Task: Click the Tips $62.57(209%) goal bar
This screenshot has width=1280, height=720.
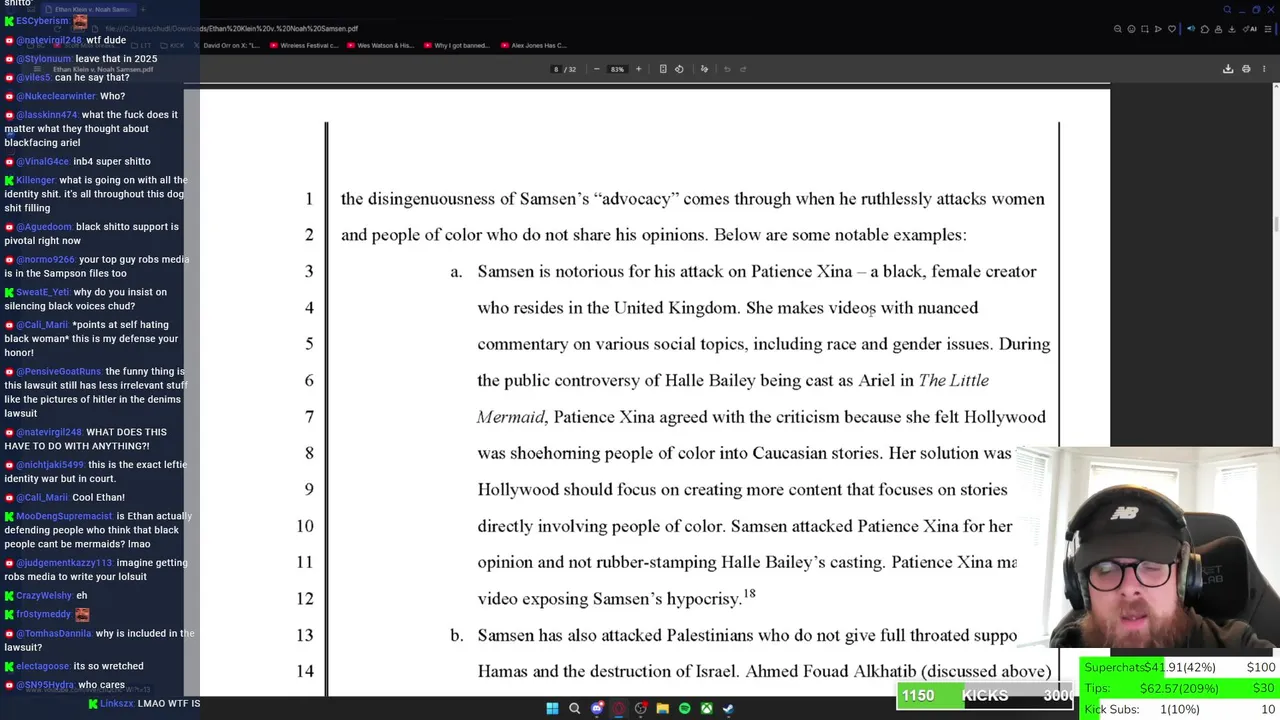Action: 1180,688
